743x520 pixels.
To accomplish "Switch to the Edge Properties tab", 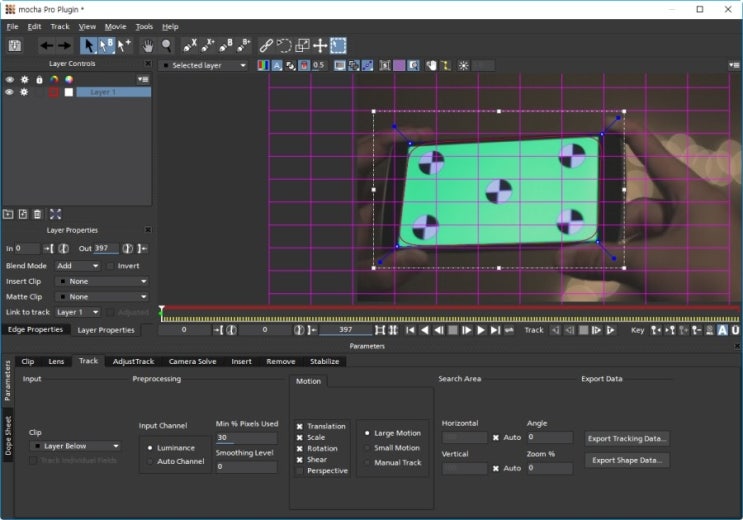I will (x=36, y=329).
